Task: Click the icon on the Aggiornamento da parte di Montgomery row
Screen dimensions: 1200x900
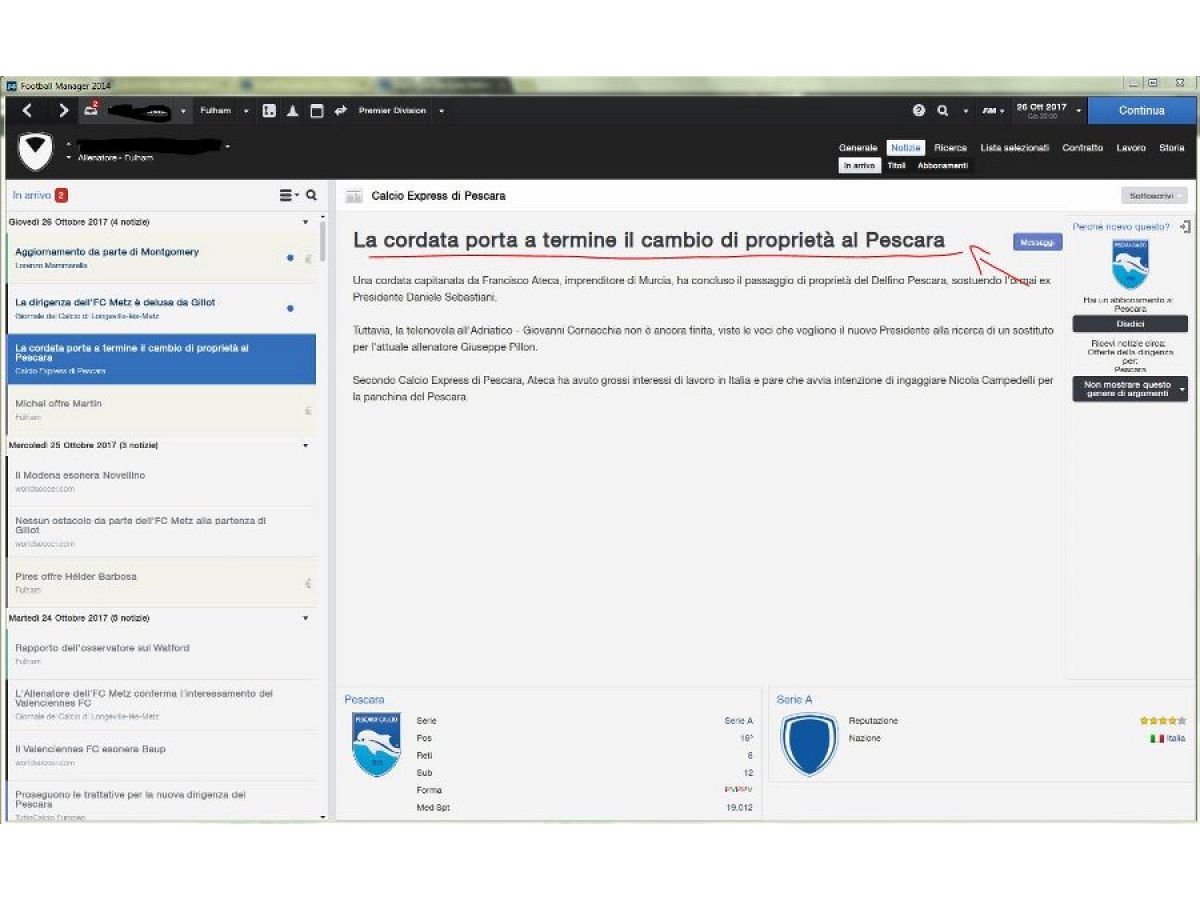Action: pyautogui.click(x=308, y=258)
